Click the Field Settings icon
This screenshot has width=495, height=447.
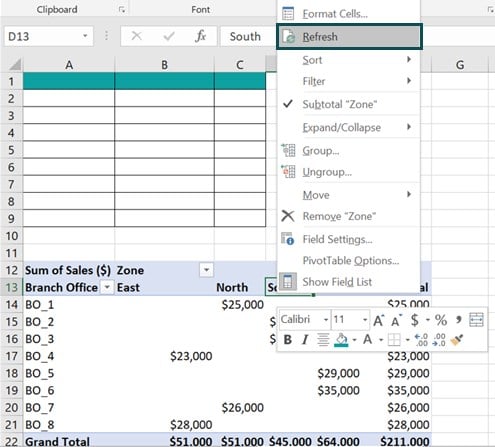click(288, 239)
